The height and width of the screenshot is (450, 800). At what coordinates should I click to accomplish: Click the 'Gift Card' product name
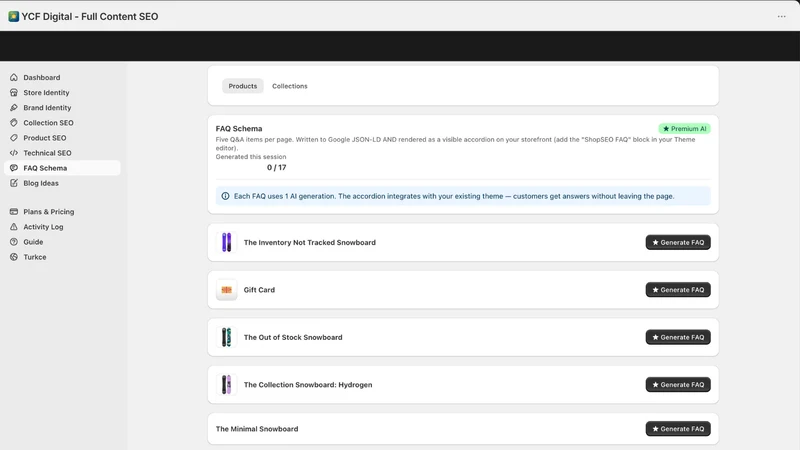259,290
